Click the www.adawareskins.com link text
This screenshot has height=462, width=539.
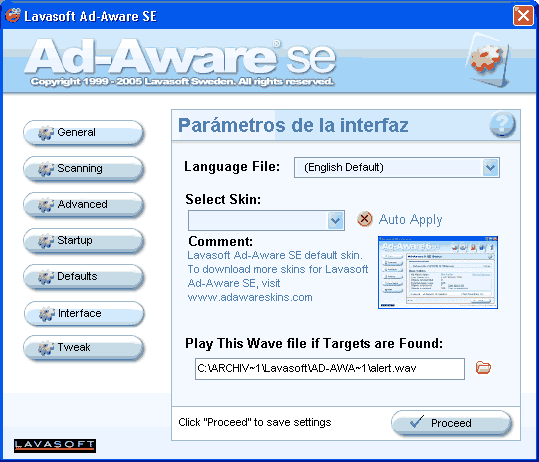(250, 297)
